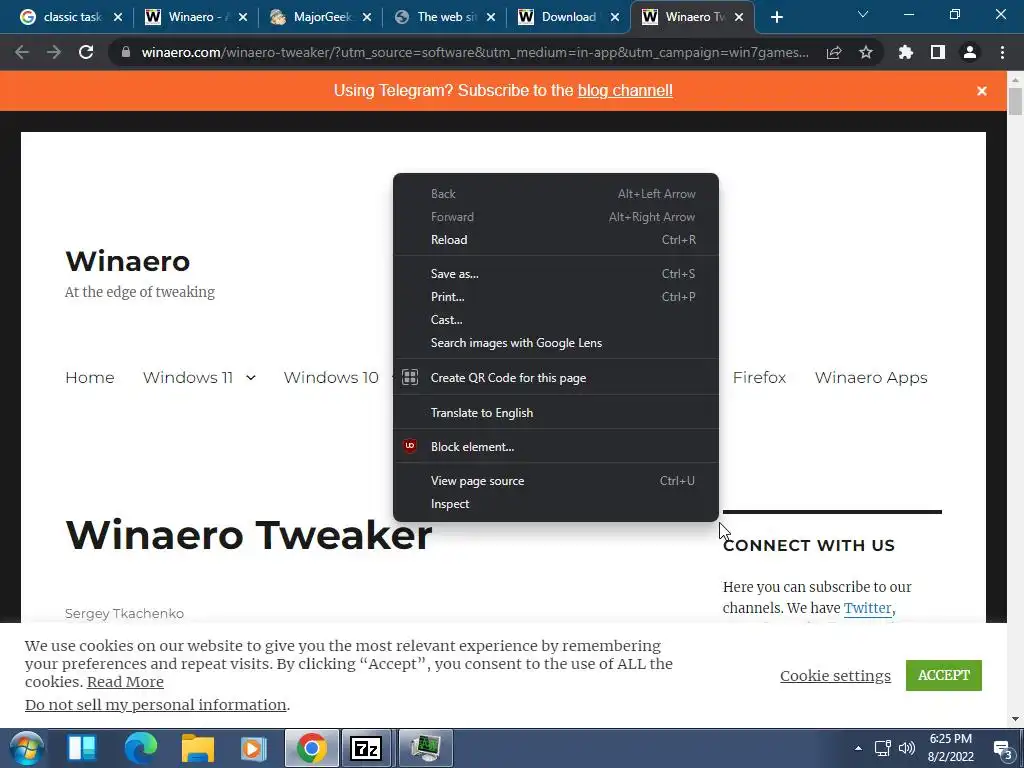The height and width of the screenshot is (768, 1024).
Task: Close the MajorGeeks tab
Action: [x=367, y=17]
